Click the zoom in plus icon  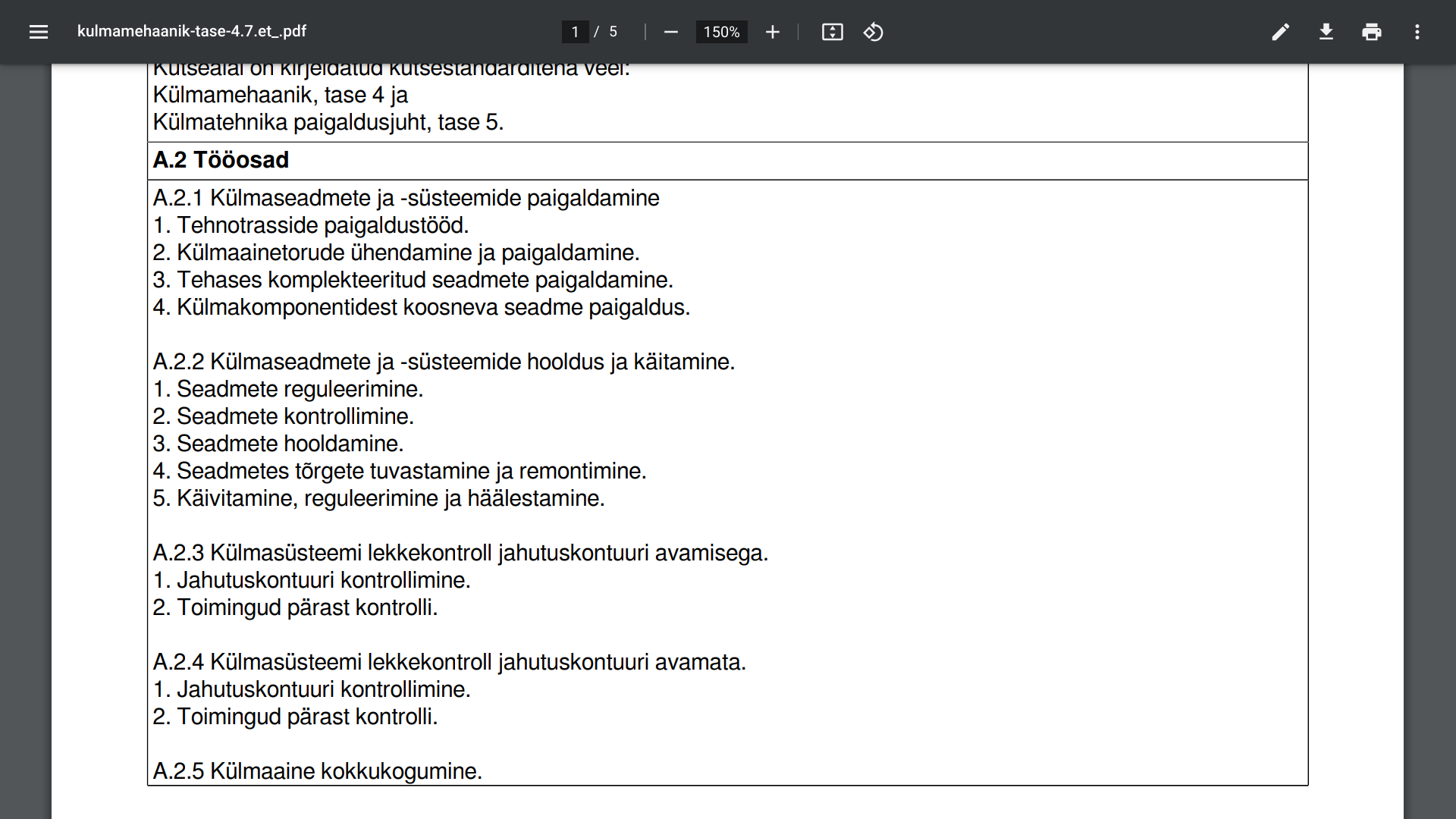(x=772, y=32)
